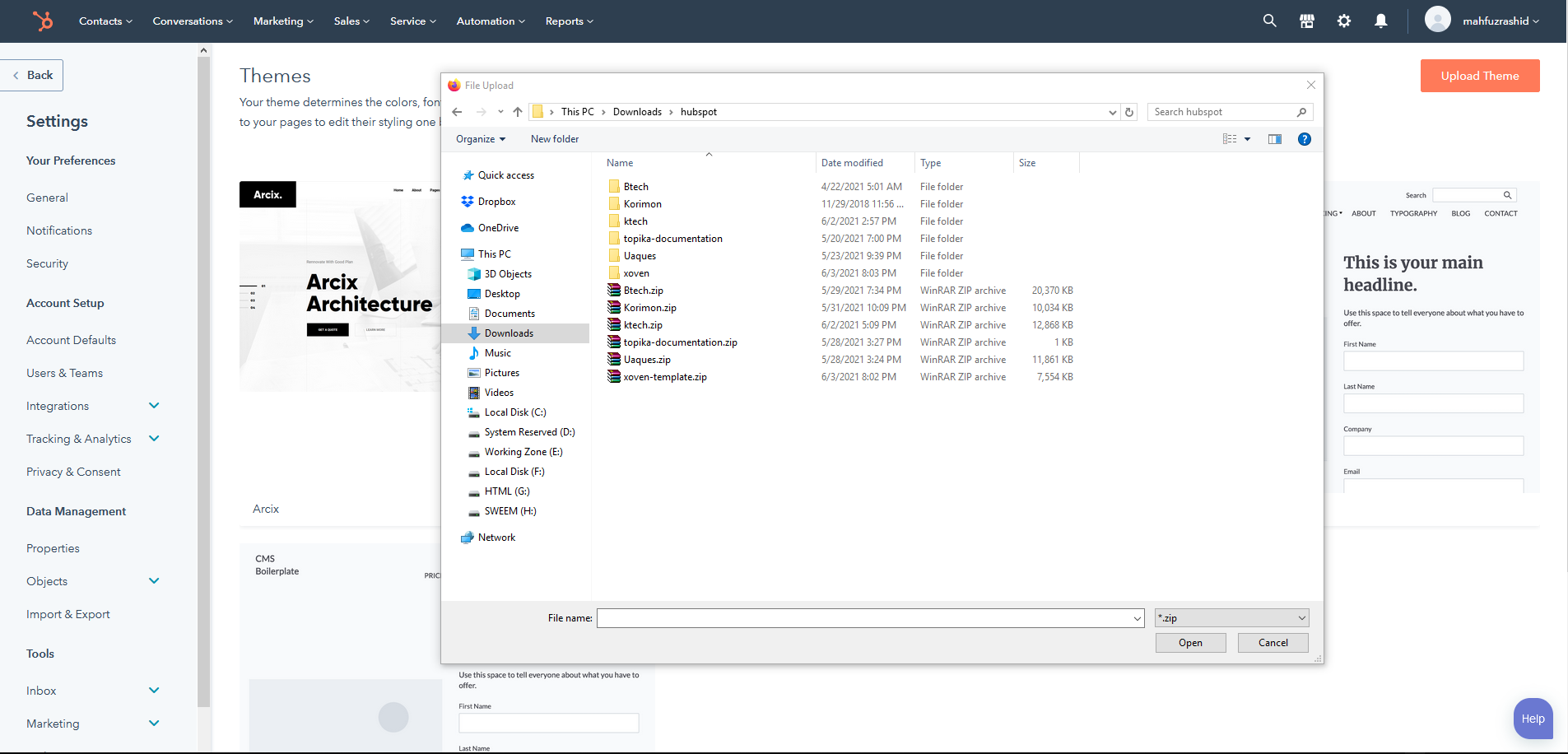Open the *.zip file type dropdown

pos(1231,618)
